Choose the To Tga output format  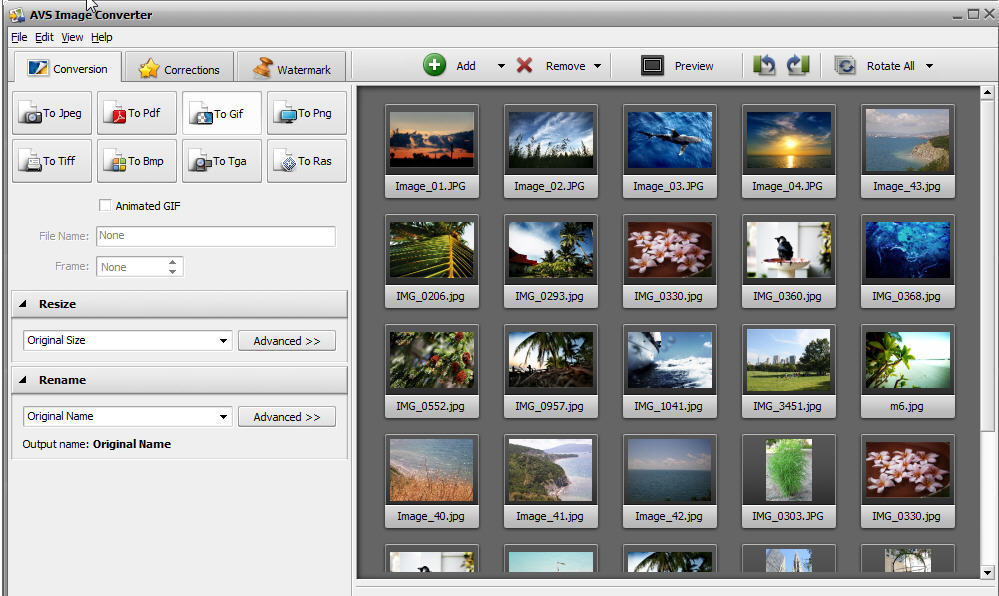click(x=221, y=160)
